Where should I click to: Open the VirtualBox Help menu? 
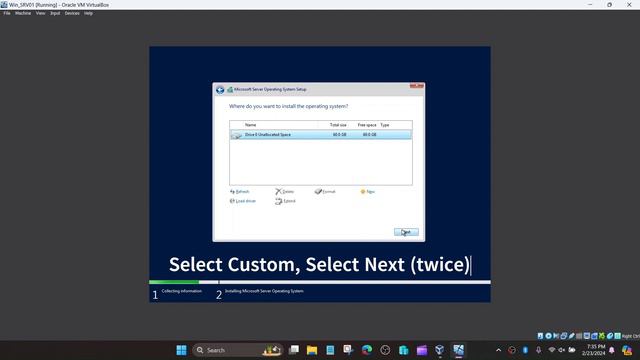coord(88,13)
